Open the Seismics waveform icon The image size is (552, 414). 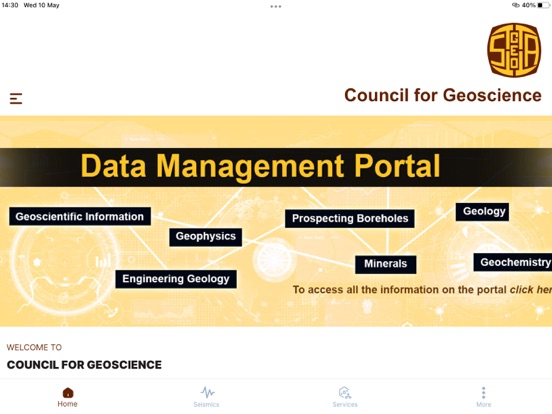[x=208, y=392]
